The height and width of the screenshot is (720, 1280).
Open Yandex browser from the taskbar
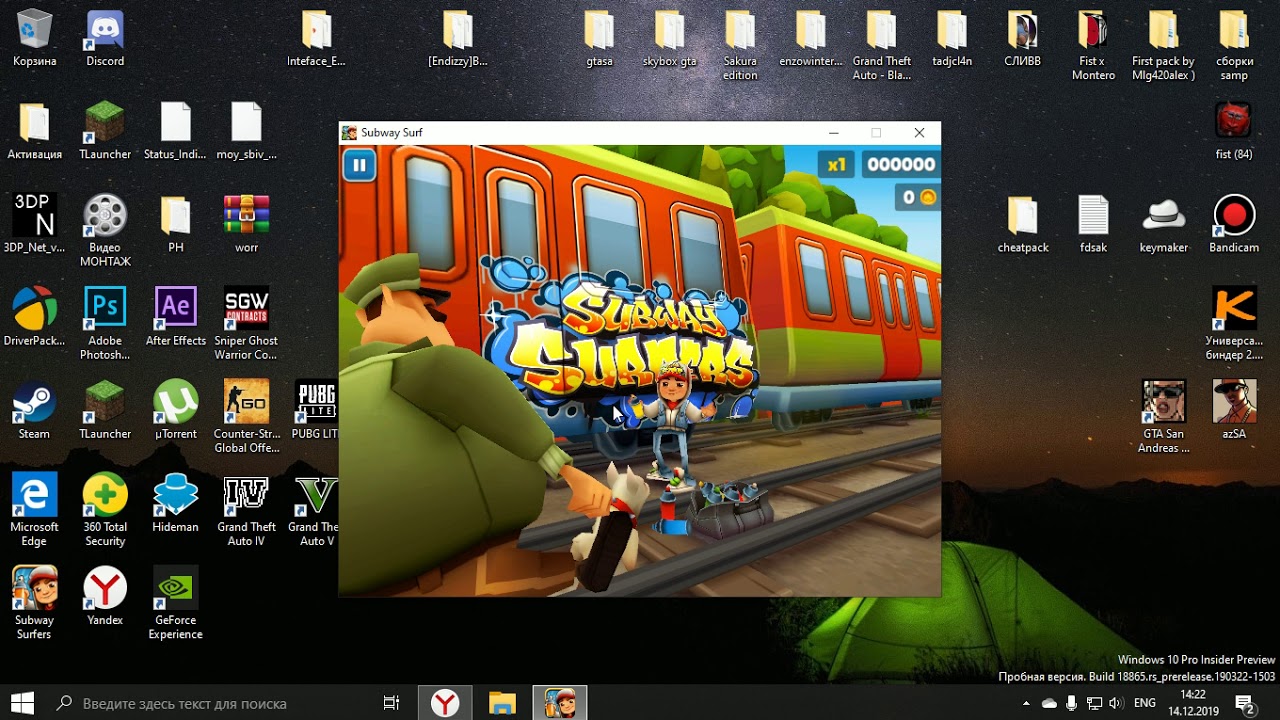(x=445, y=703)
